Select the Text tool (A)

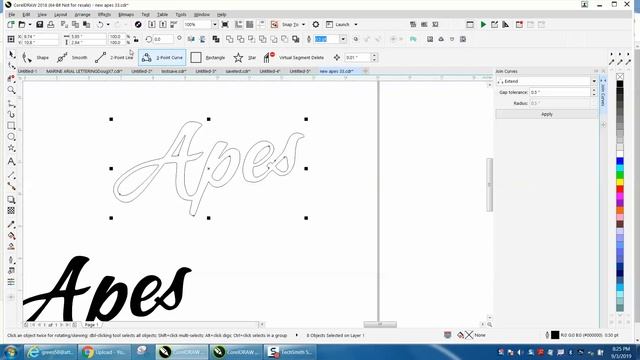tap(11, 162)
